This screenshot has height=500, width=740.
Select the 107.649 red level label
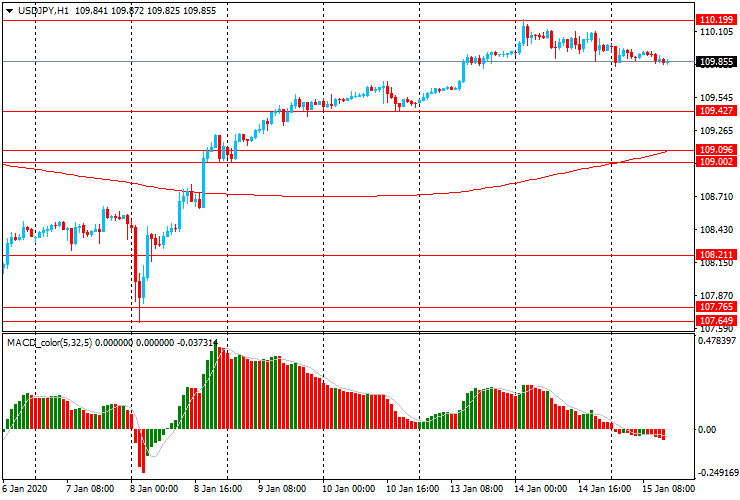point(716,321)
